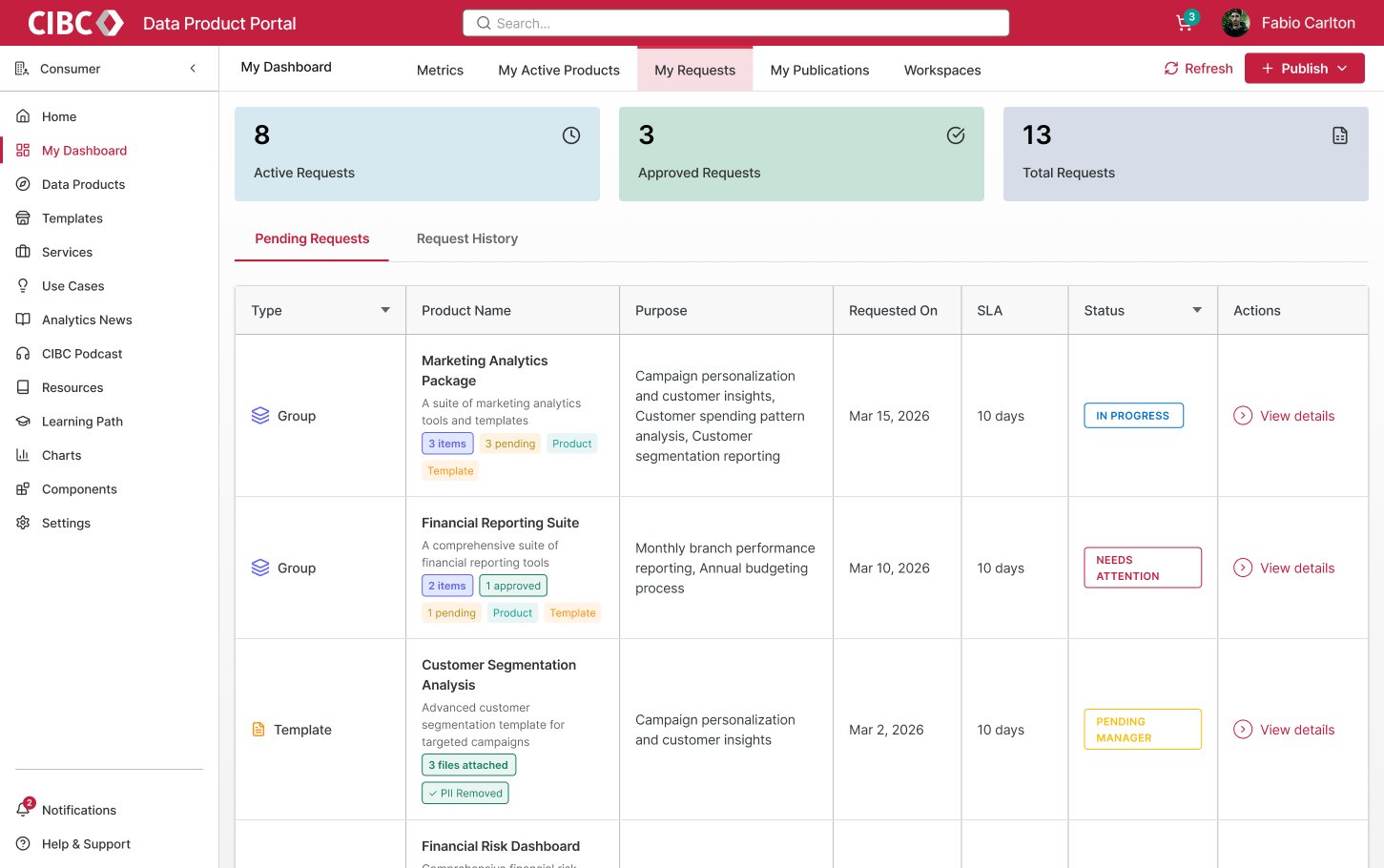View details for Customer Segmentation Analysis
Screen dimensions: 1384x868
coord(1284,730)
